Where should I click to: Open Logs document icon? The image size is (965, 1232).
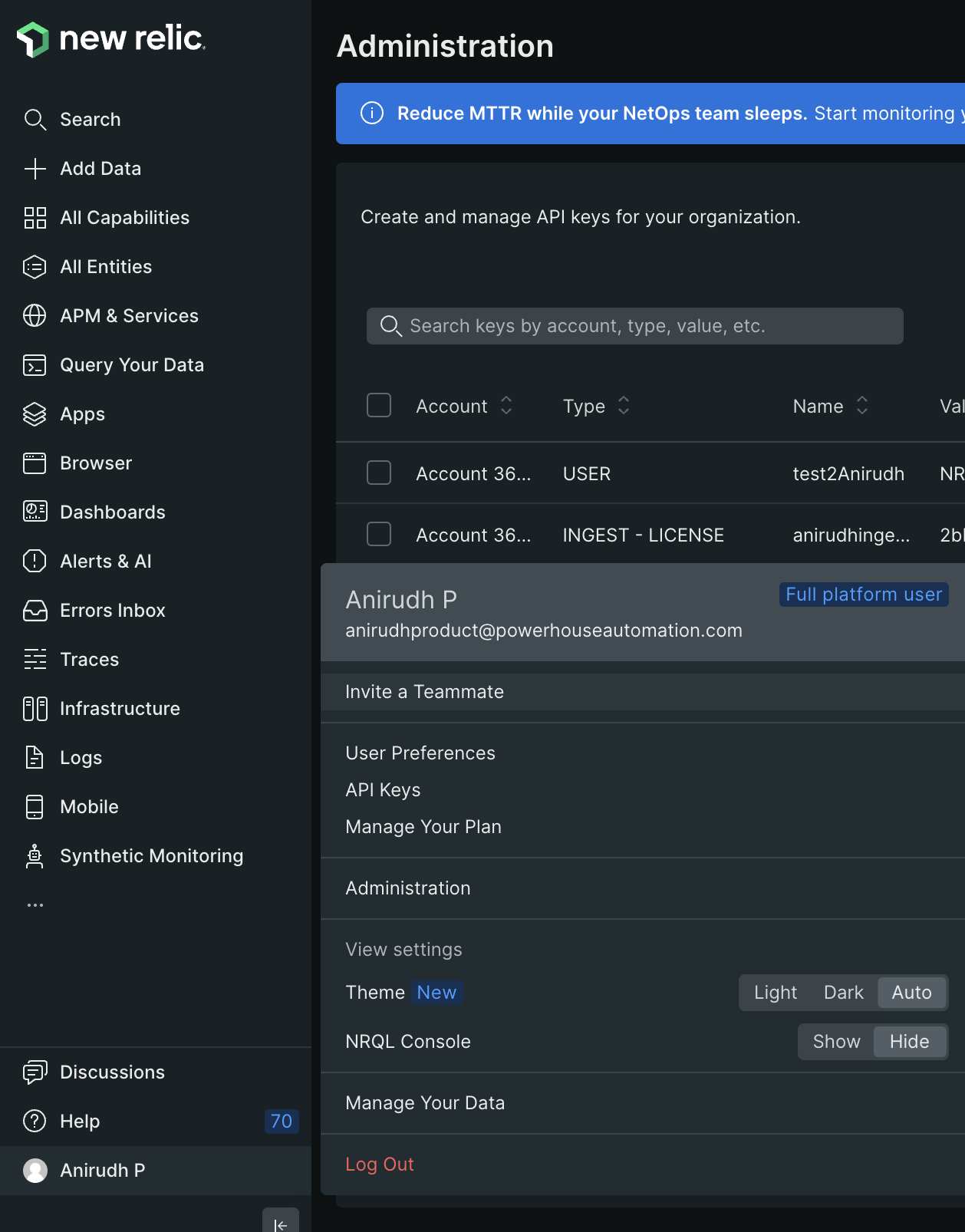(x=35, y=758)
